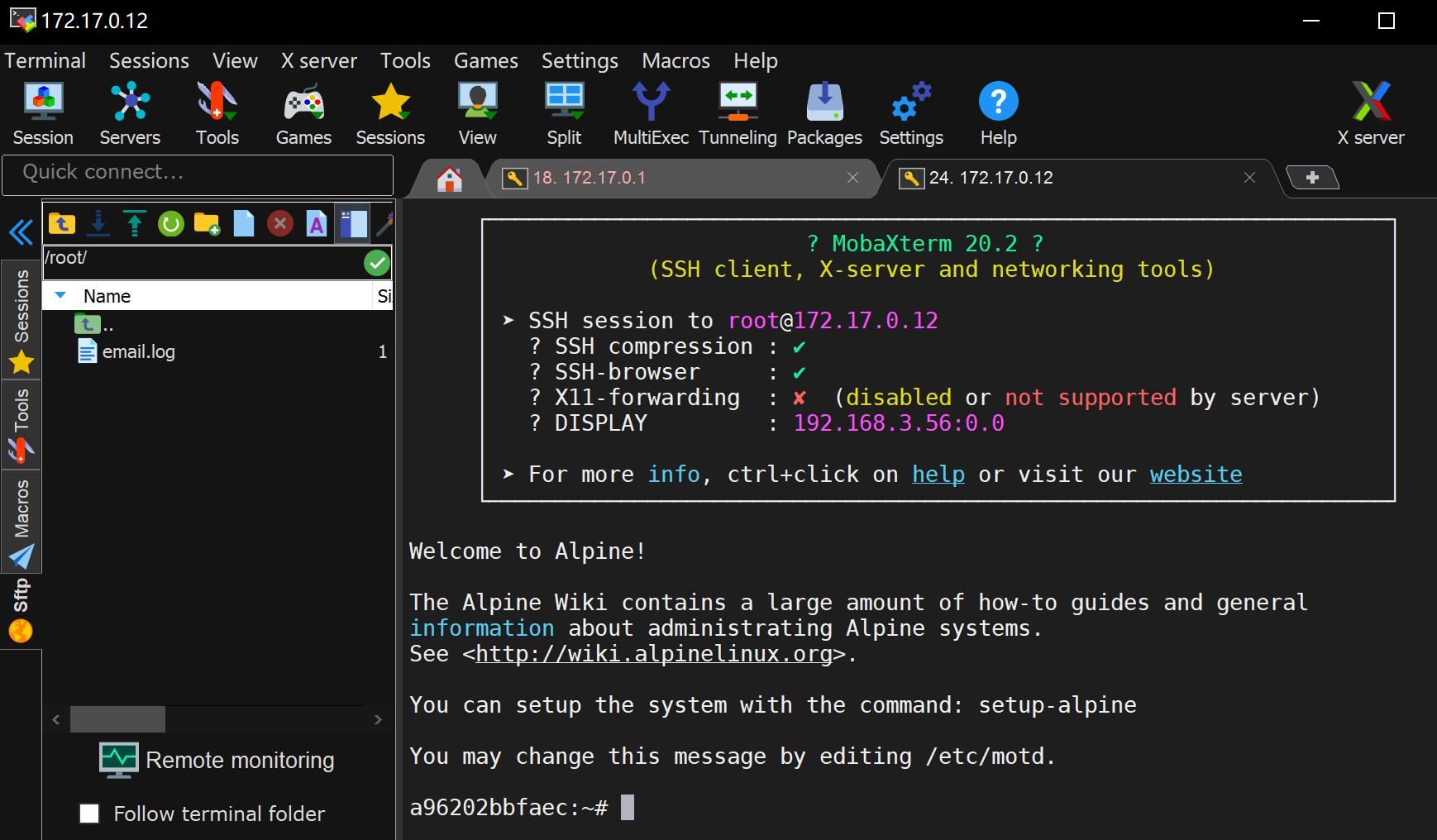Screen dimensions: 1437x840
Task: Click the letter A icon in SFTP toolbar
Action: point(317,223)
